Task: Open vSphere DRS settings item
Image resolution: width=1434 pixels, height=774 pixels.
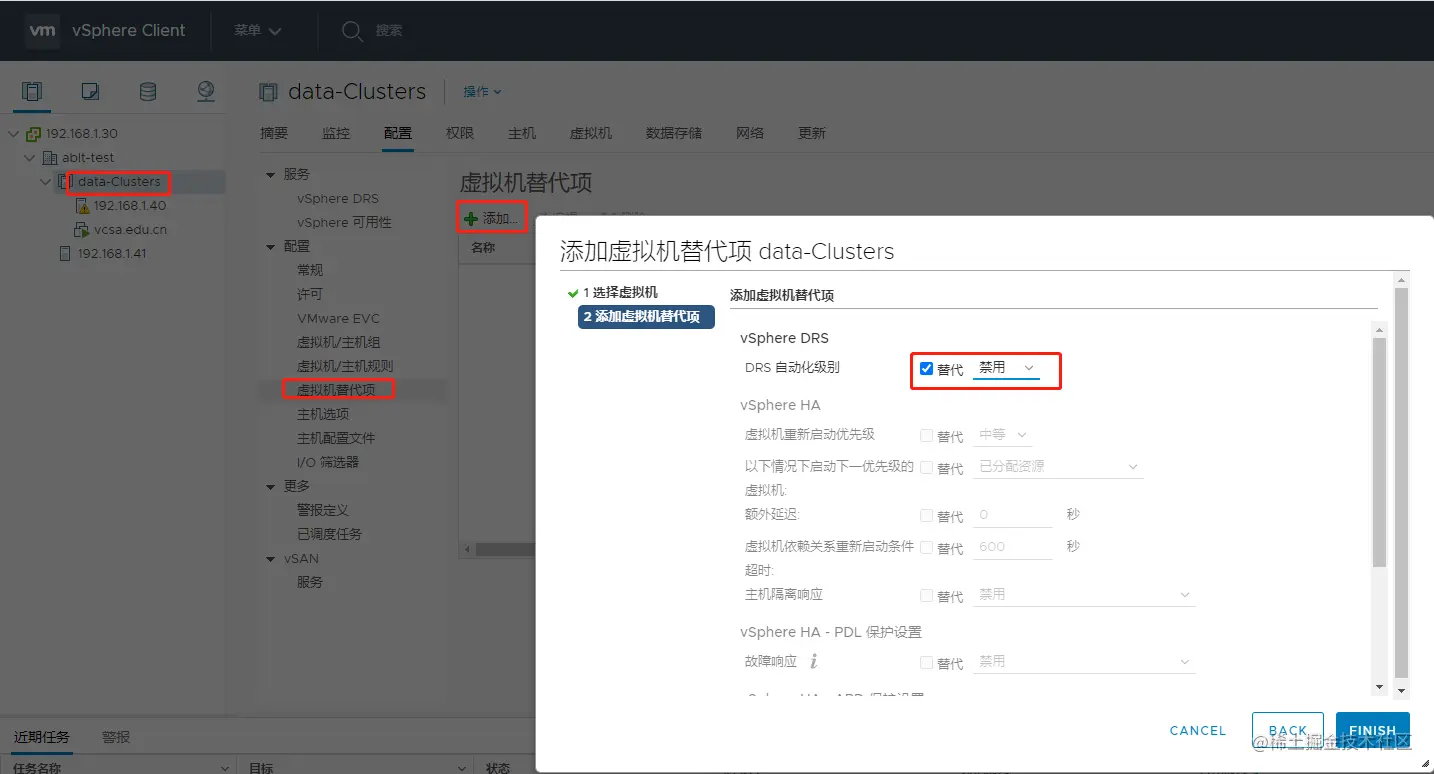Action: pyautogui.click(x=338, y=199)
